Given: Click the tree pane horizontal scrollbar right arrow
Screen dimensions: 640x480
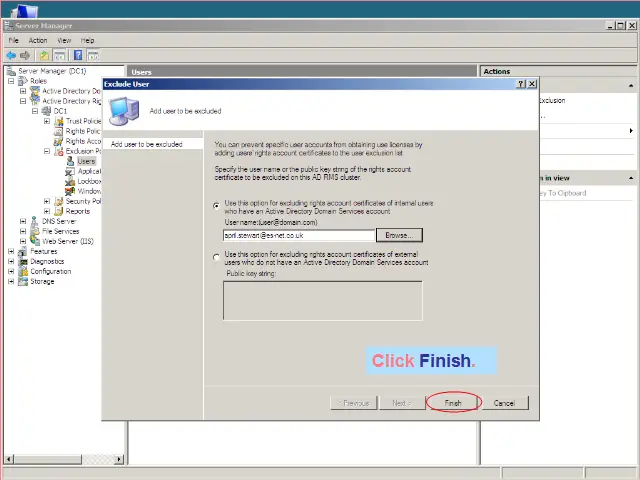Looking at the screenshot, I should 119,459.
